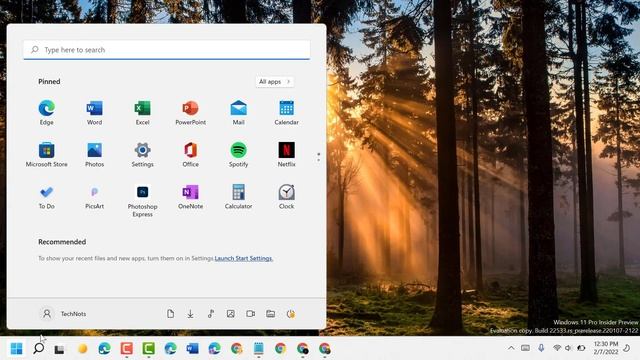Open the TechNots user account menu
This screenshot has width=640, height=360.
[x=63, y=313]
